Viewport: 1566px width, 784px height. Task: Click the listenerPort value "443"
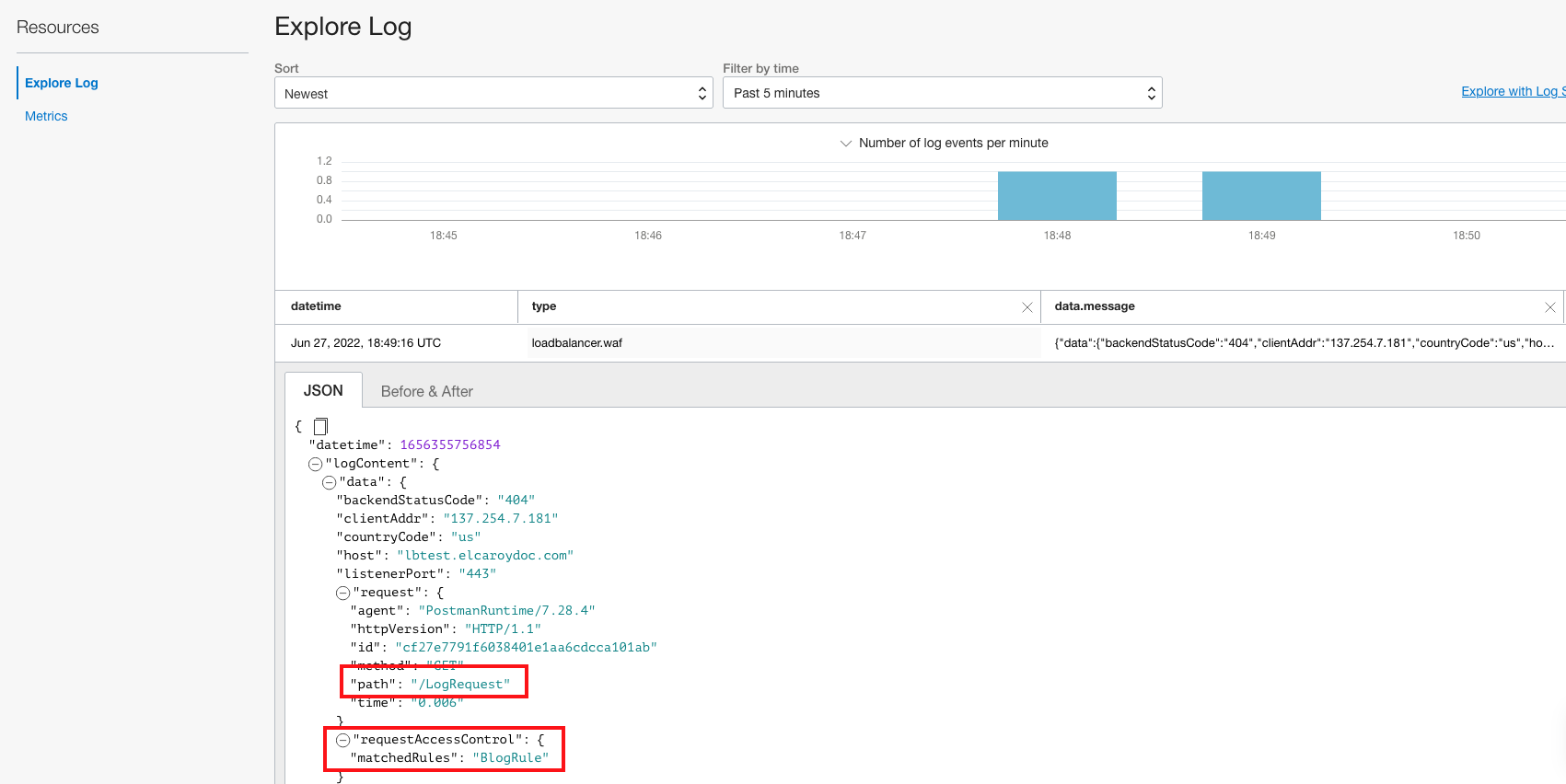point(478,573)
